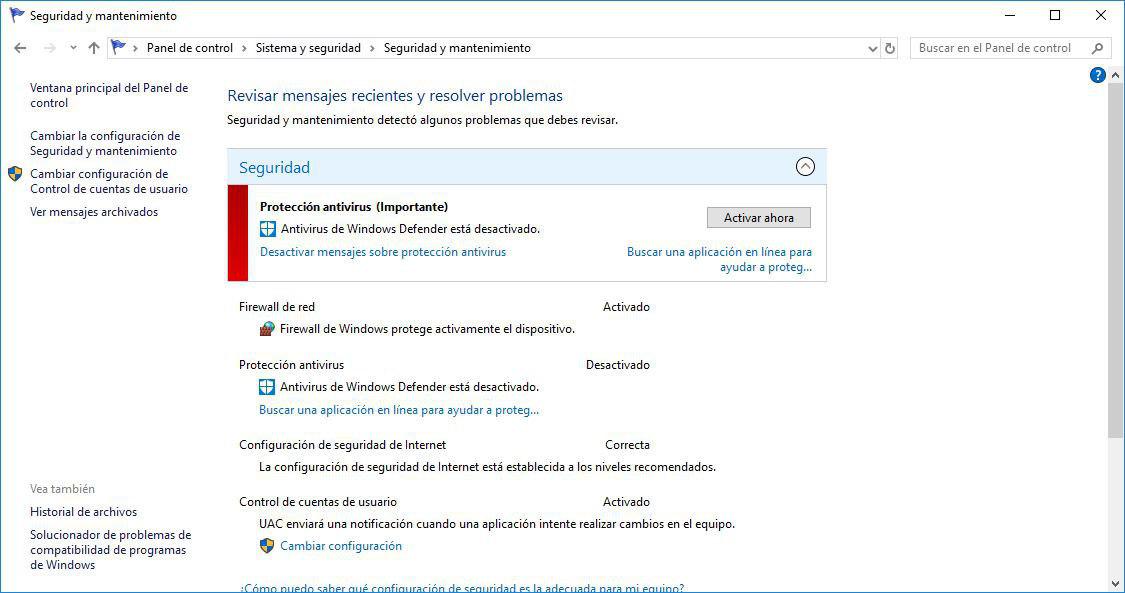Open Ver mensajes archivados
This screenshot has height=593, width=1125.
(x=94, y=212)
